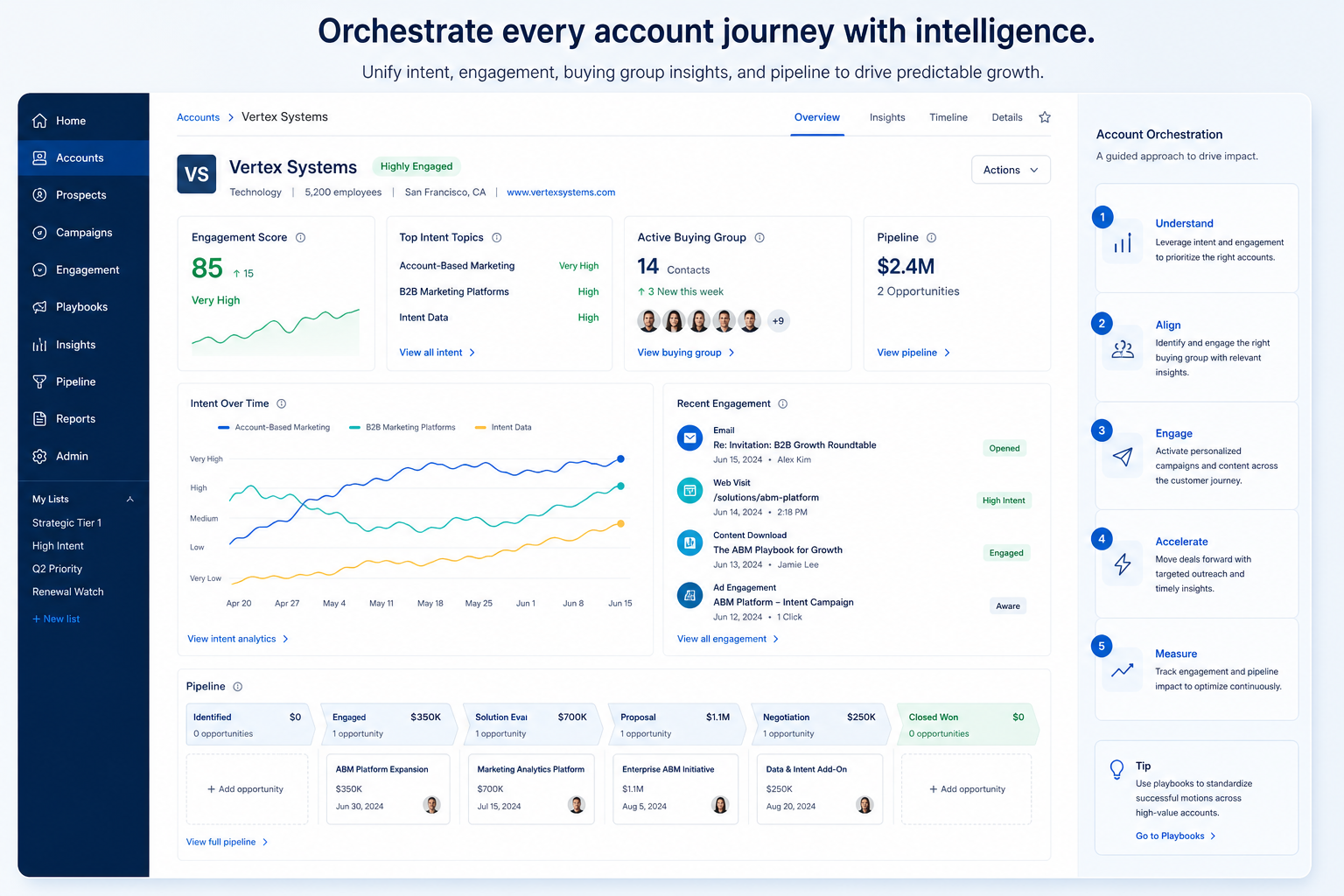Click the Admin gear icon
The height and width of the screenshot is (896, 1344).
[39, 457]
